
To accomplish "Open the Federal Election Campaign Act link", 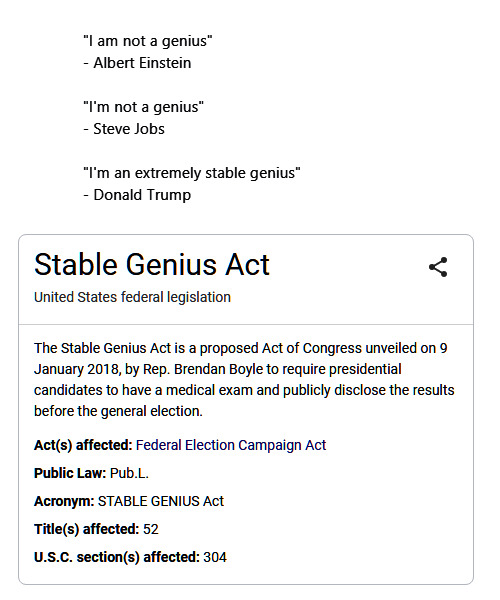I will point(231,445).
